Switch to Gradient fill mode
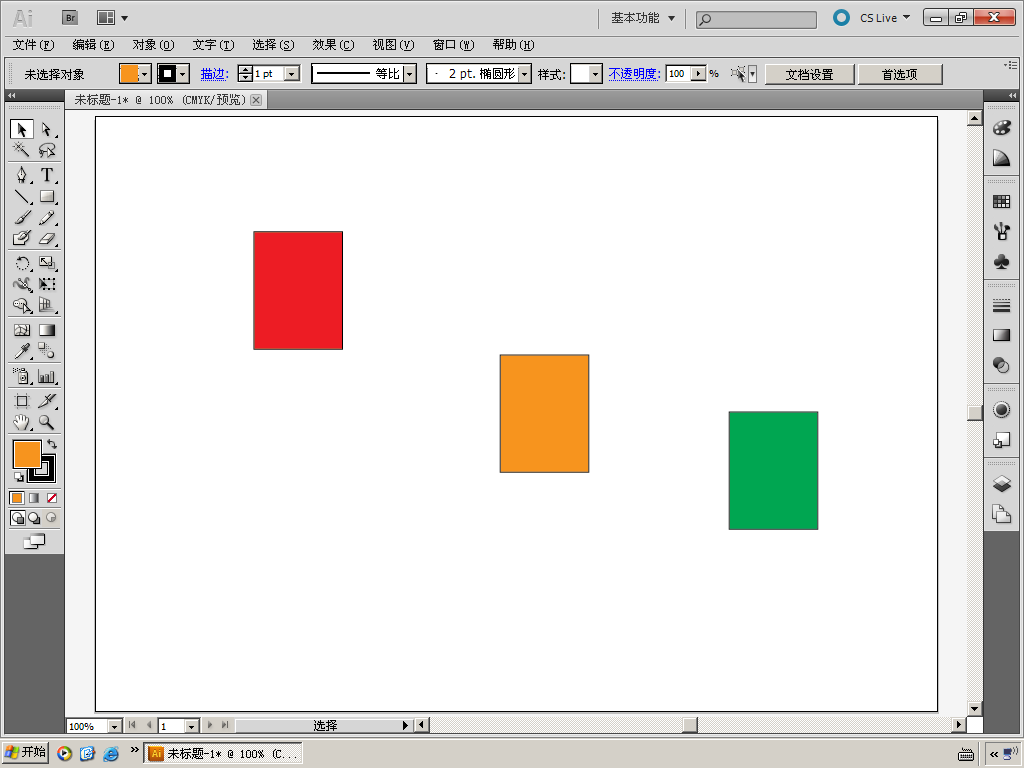The width and height of the screenshot is (1024, 768). (34, 498)
